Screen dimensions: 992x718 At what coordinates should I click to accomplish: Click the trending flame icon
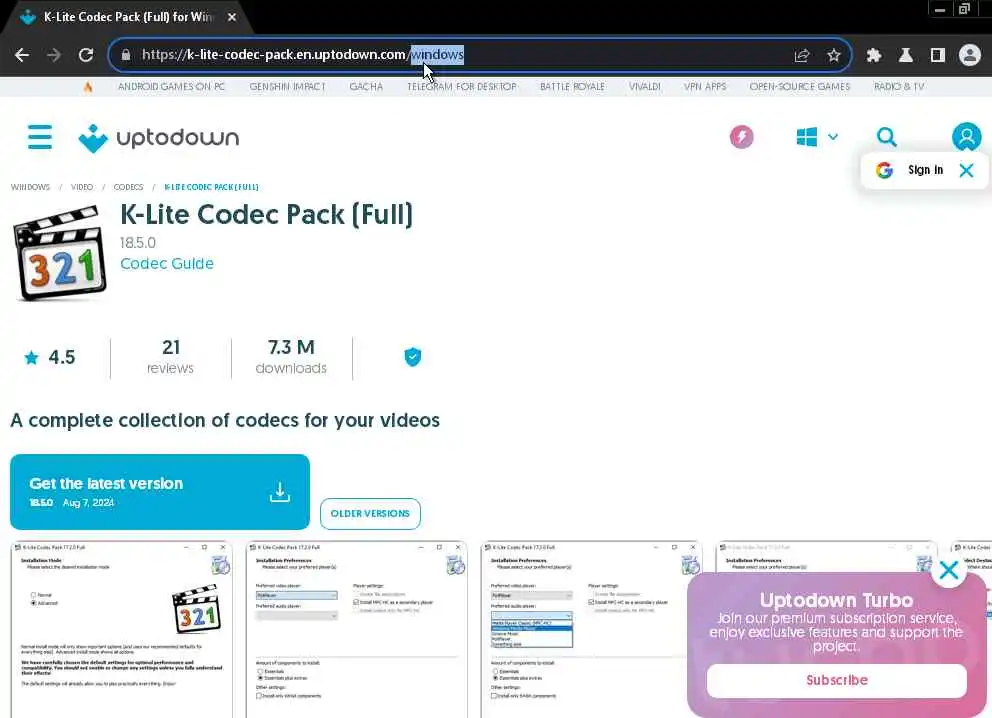(x=88, y=87)
